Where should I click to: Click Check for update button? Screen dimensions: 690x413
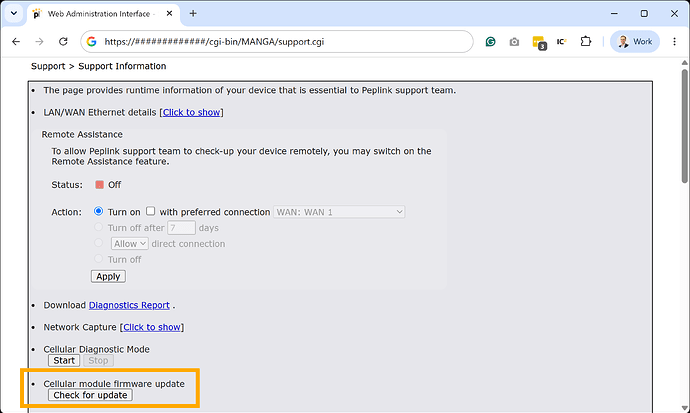[x=90, y=395]
